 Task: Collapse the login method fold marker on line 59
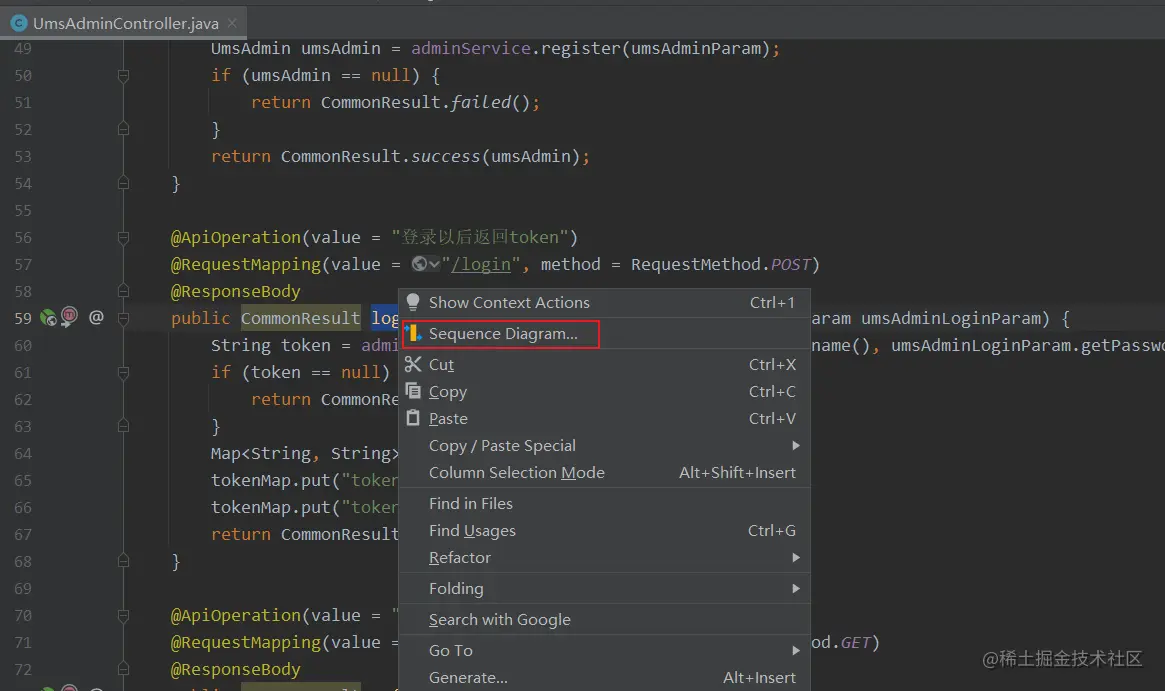point(123,318)
